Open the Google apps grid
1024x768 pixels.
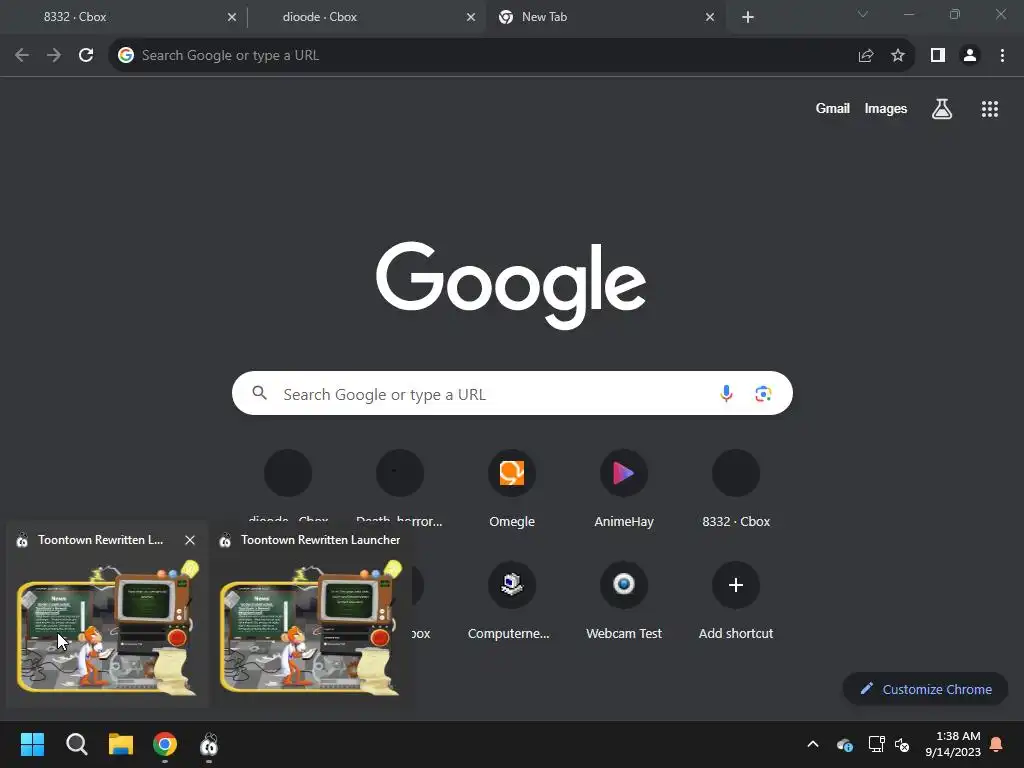pos(989,109)
